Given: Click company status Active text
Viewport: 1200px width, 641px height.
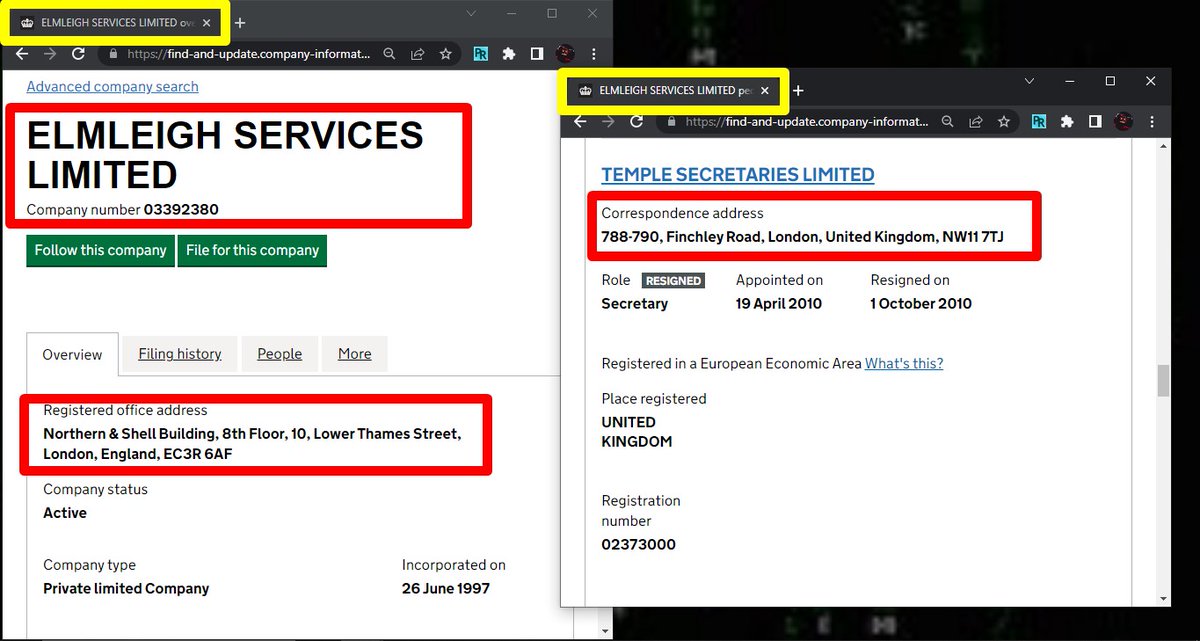Looking at the screenshot, I should 65,513.
